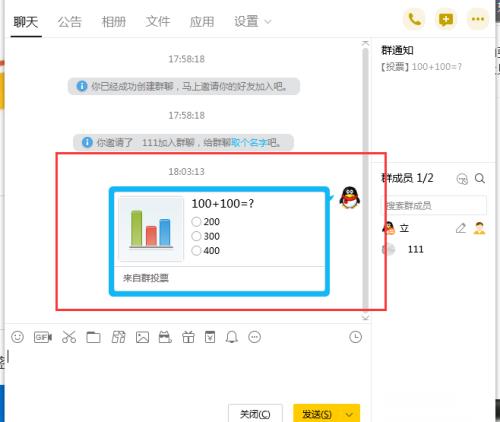Click the send image icon
Image resolution: width=500 pixels, height=422 pixels.
tap(142, 337)
